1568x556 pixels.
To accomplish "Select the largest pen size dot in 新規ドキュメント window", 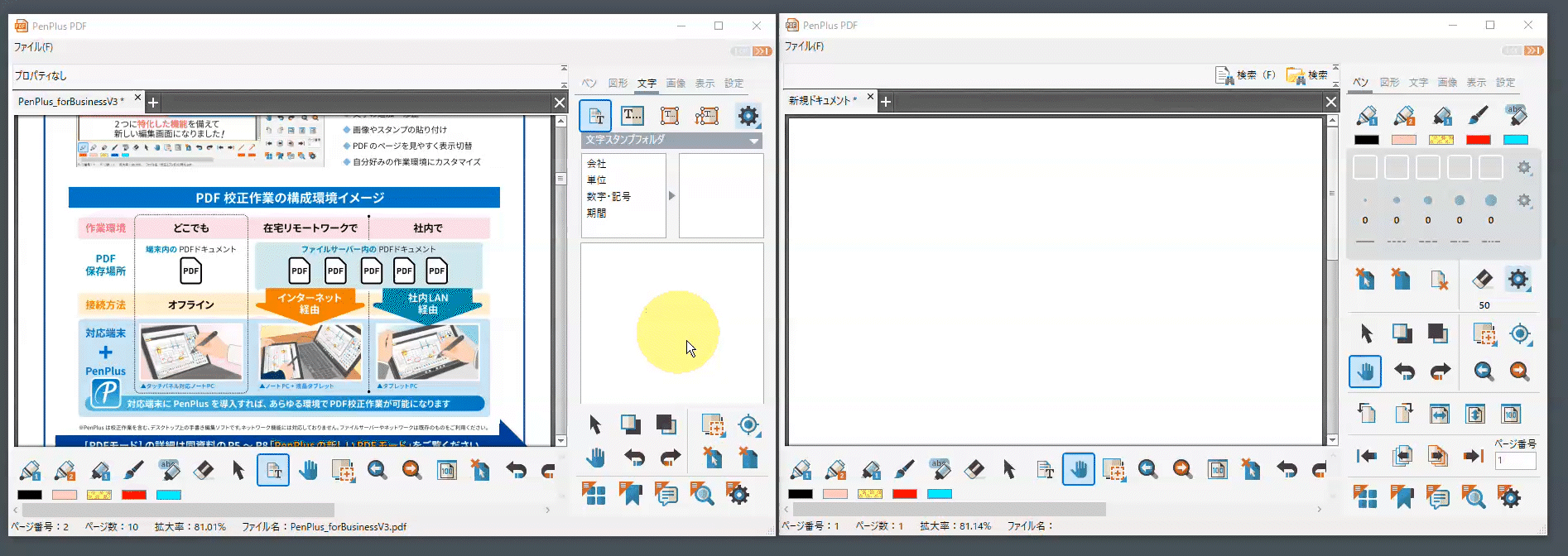I will (1491, 200).
